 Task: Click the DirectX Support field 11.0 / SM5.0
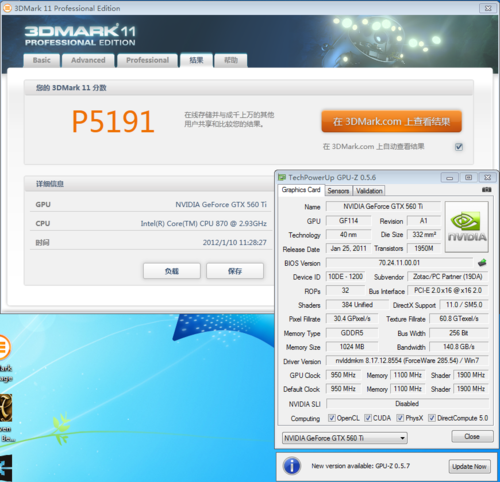(x=464, y=305)
